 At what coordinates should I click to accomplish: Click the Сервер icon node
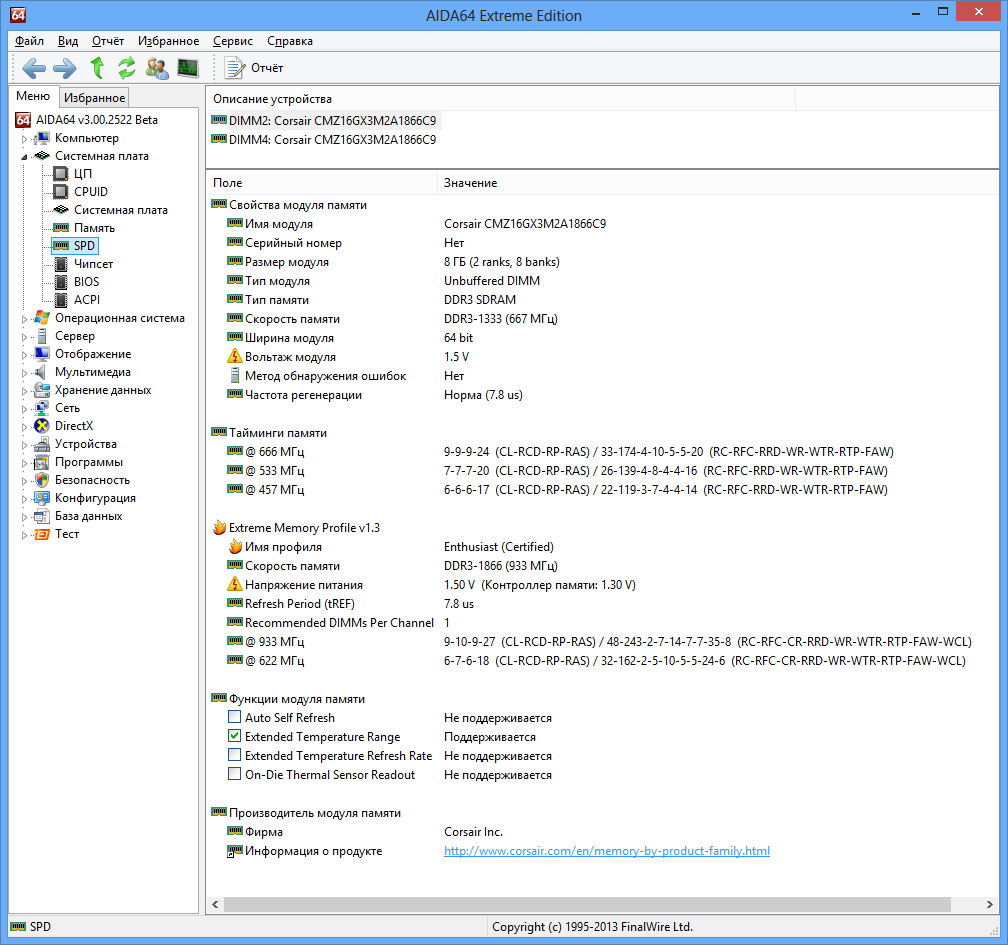tap(42, 336)
